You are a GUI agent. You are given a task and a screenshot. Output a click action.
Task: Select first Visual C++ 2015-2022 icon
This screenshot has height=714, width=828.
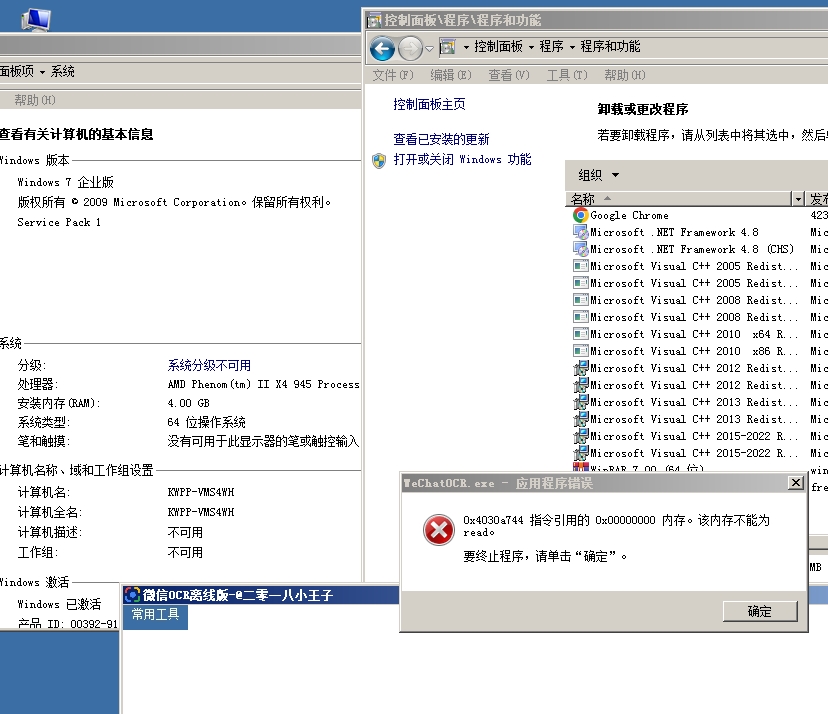(x=580, y=436)
